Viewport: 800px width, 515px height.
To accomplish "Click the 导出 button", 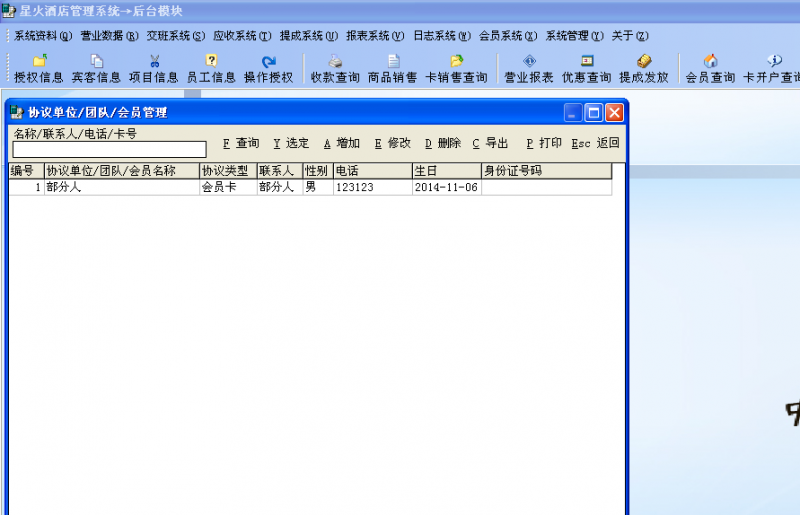I will [x=491, y=143].
